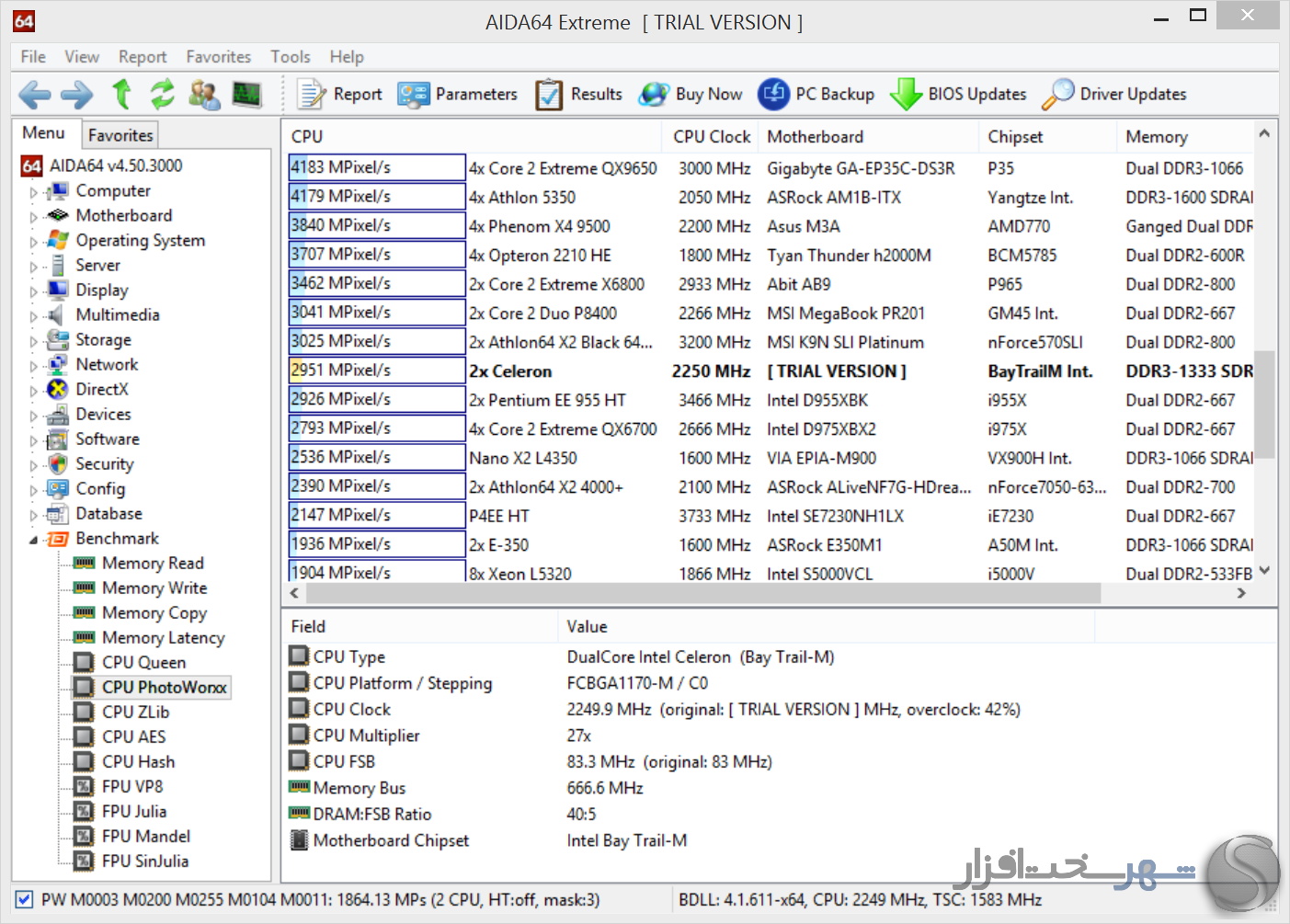Open FPU Mandel benchmark

tap(132, 837)
